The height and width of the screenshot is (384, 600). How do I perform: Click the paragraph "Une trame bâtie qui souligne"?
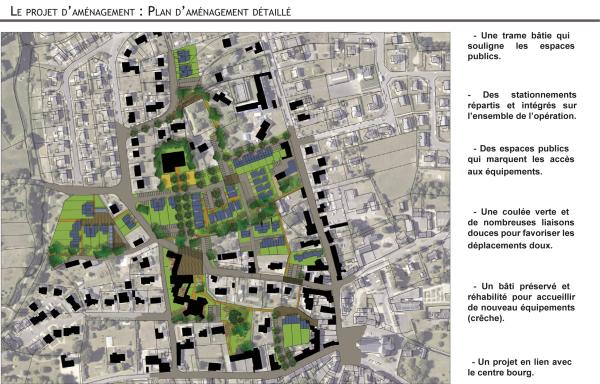click(521, 46)
